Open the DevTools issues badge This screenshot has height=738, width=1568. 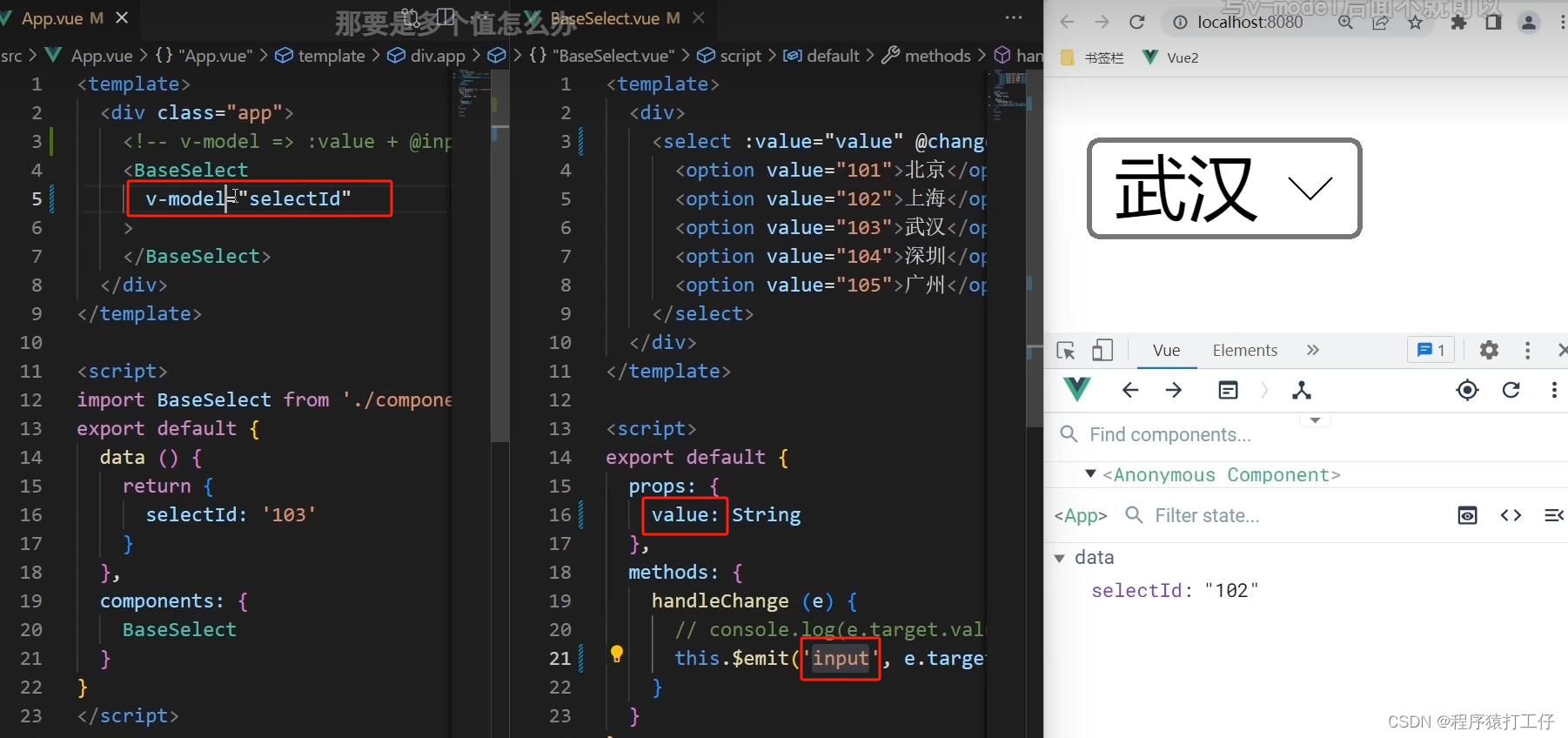pyautogui.click(x=1431, y=350)
